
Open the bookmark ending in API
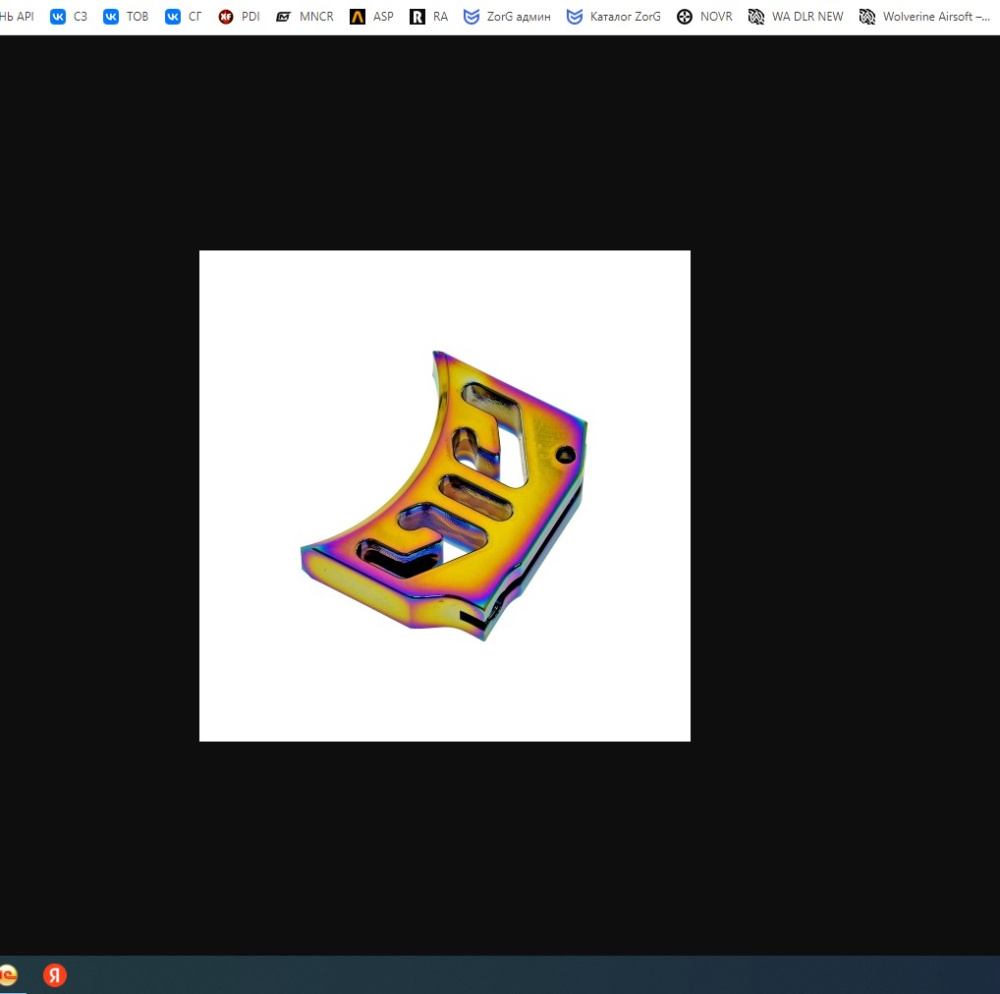tap(17, 17)
